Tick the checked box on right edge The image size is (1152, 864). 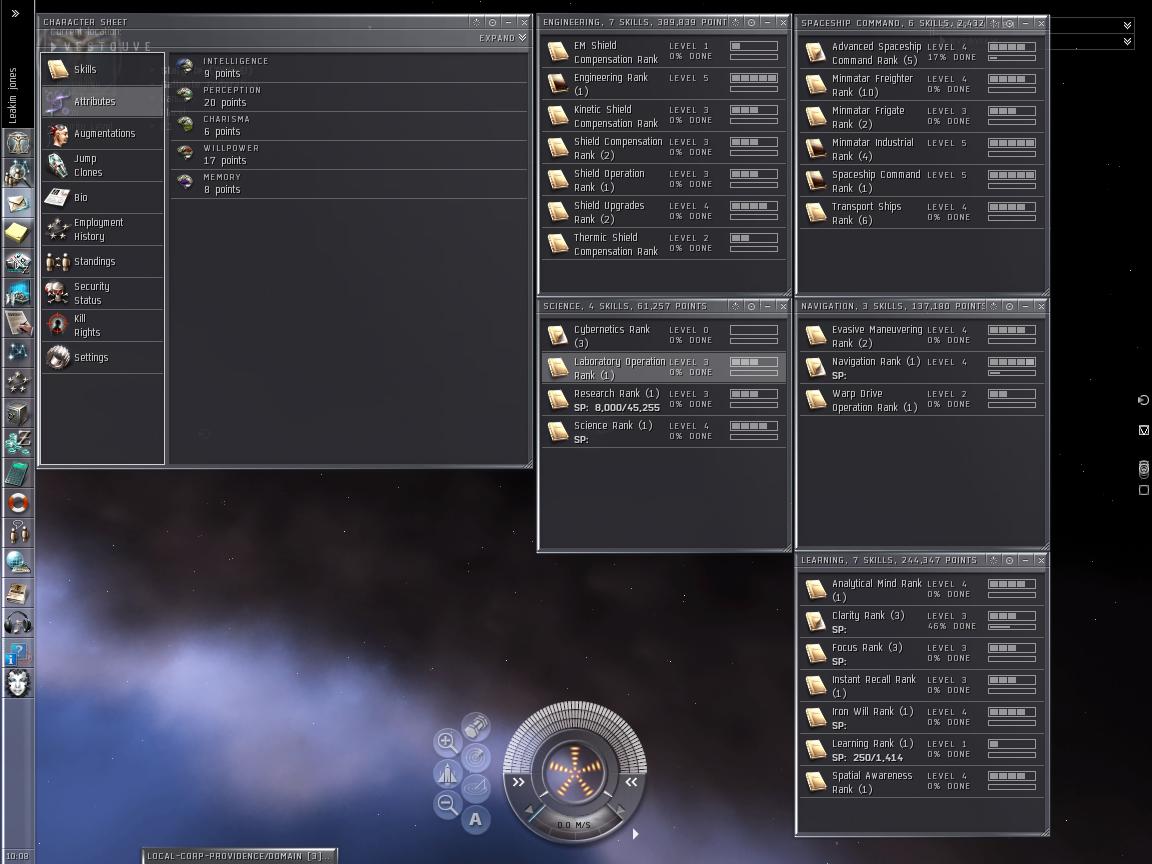coord(1143,431)
